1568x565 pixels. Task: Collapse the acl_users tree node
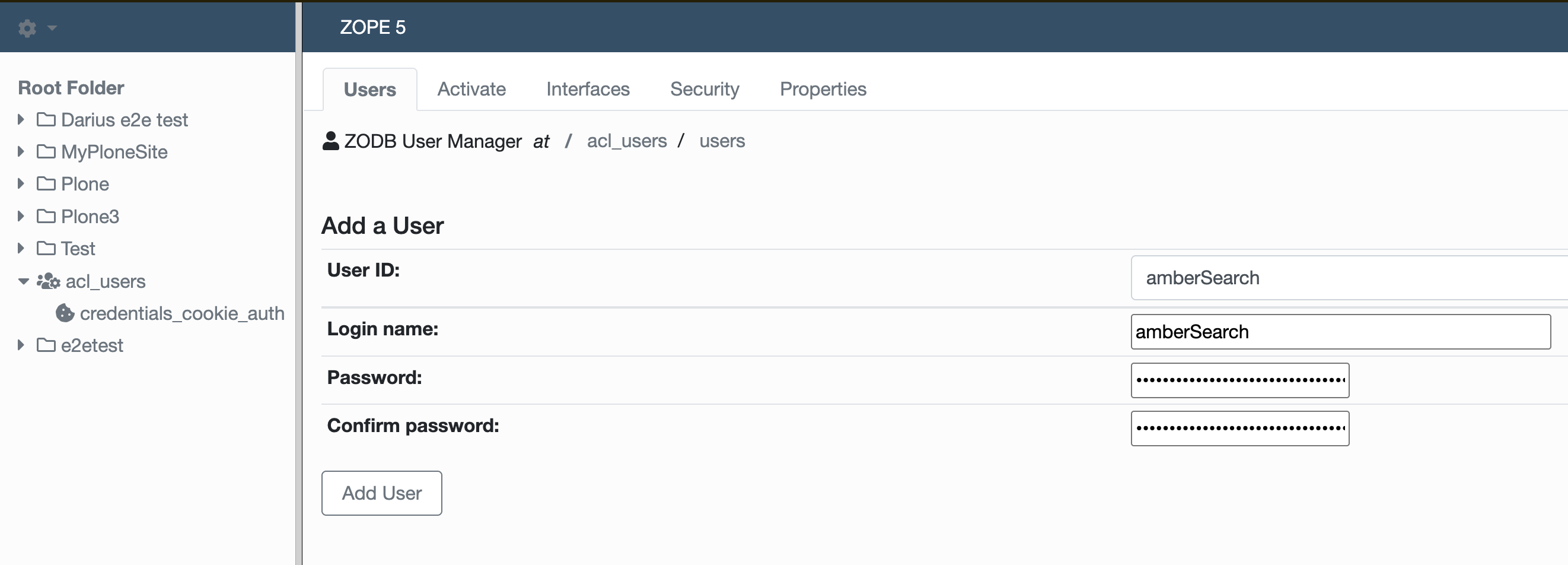pos(23,281)
